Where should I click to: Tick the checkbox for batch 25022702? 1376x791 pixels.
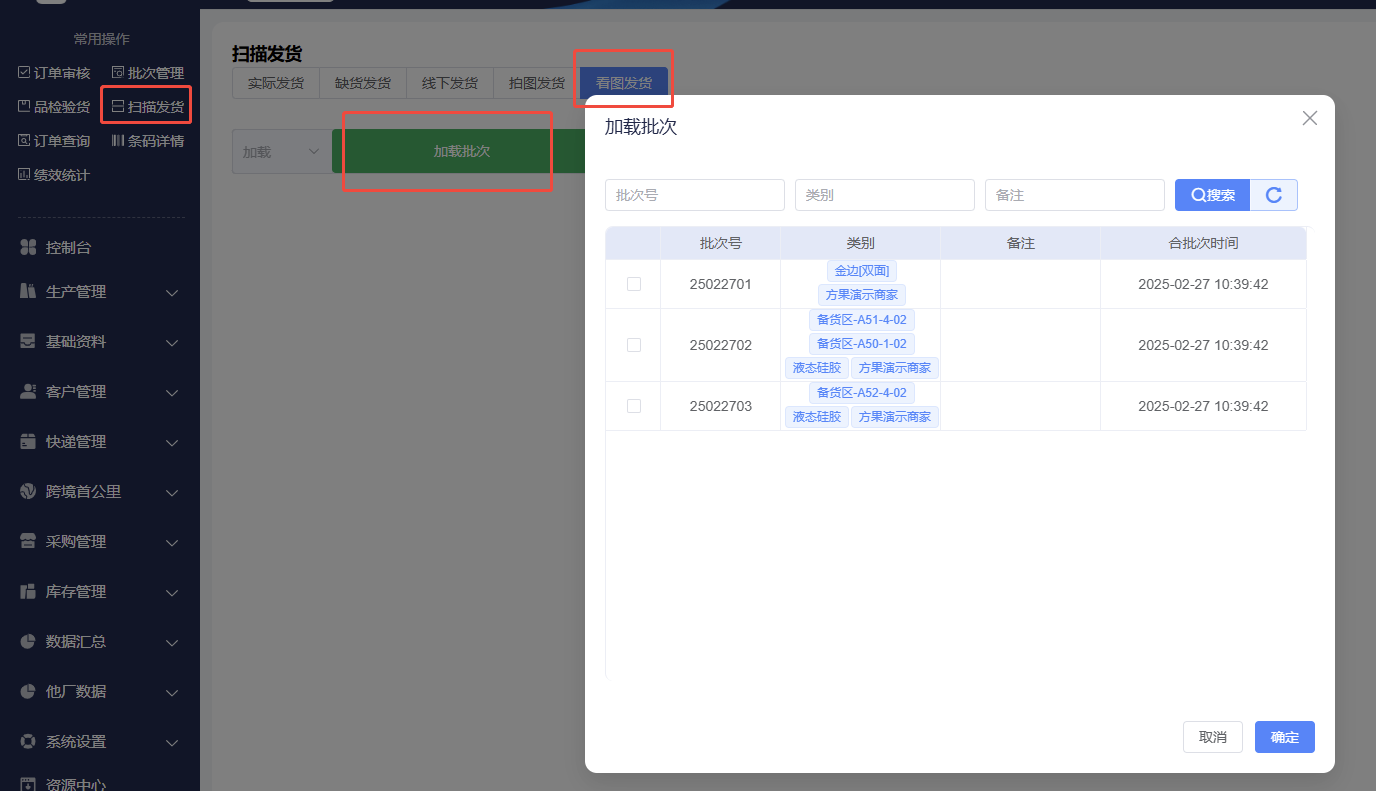tap(633, 345)
